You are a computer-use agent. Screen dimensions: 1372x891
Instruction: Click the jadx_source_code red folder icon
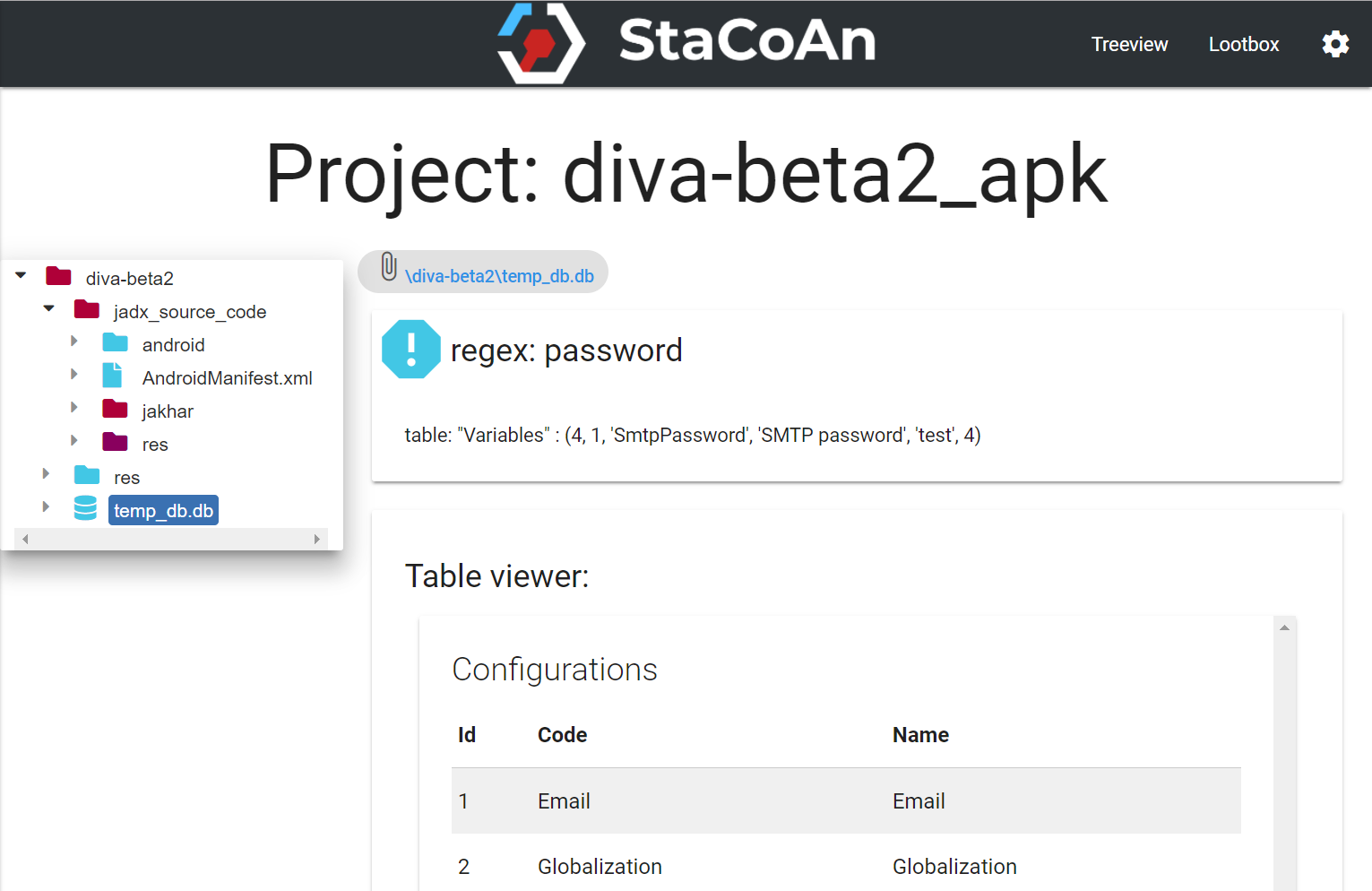(87, 309)
